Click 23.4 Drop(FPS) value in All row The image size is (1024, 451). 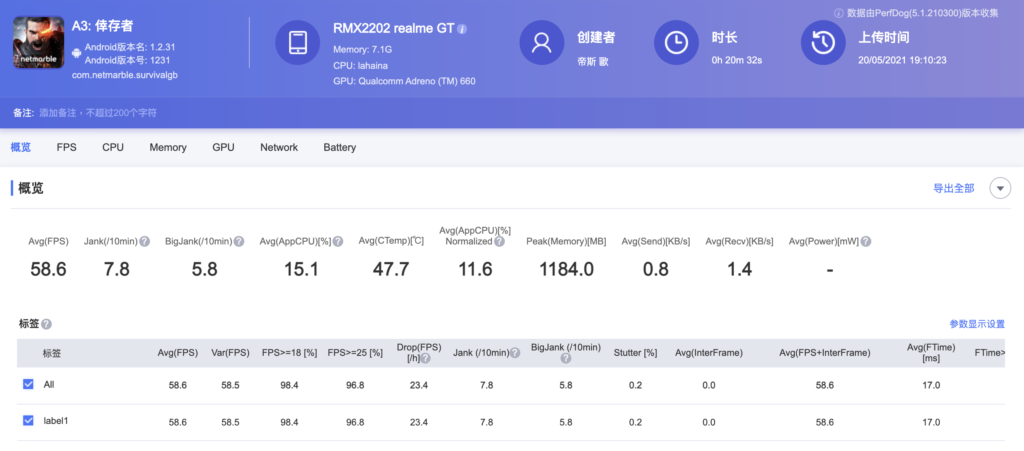(419, 385)
